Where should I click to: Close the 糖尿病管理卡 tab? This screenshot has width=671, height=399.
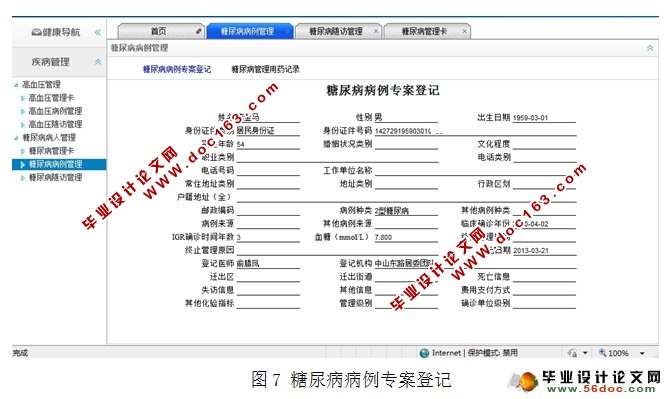tap(464, 31)
